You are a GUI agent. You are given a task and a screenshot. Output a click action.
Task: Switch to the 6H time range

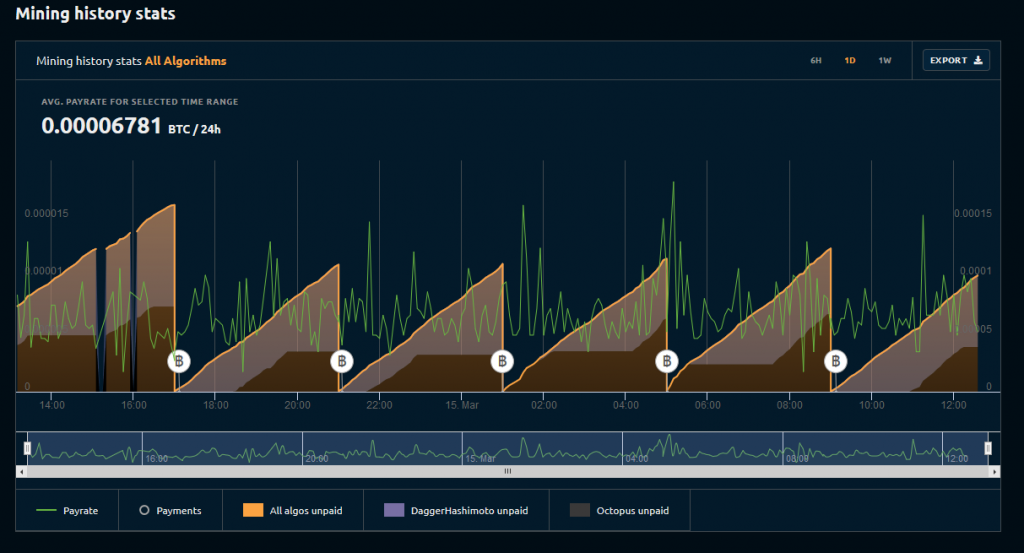pos(816,61)
